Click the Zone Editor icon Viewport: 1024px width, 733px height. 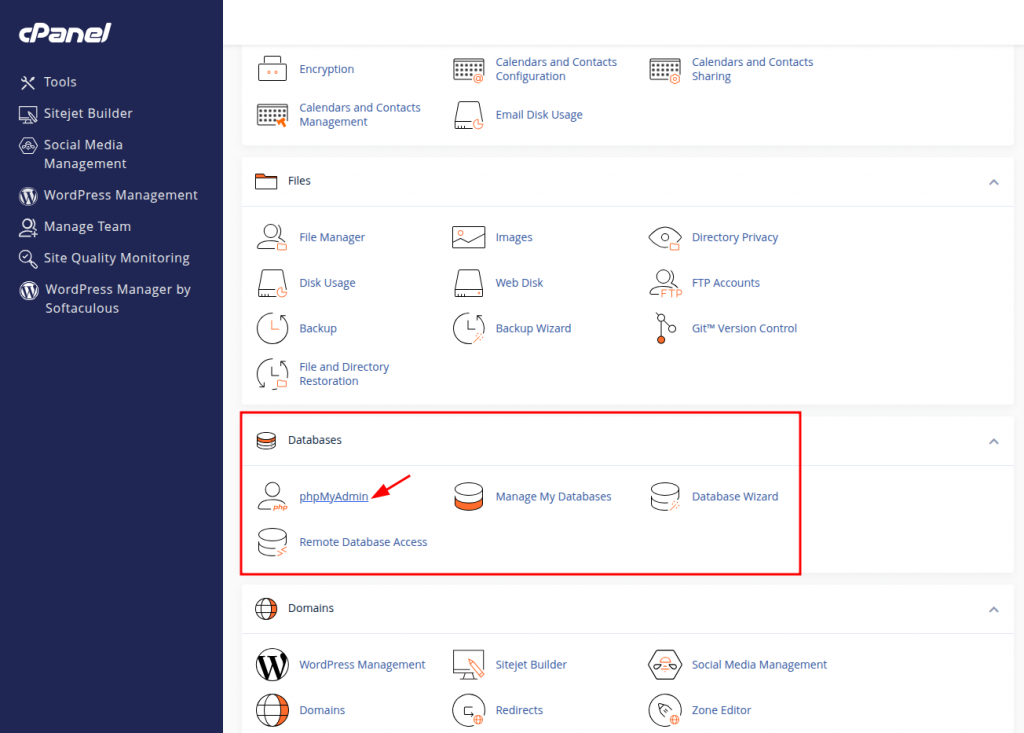(x=665, y=710)
